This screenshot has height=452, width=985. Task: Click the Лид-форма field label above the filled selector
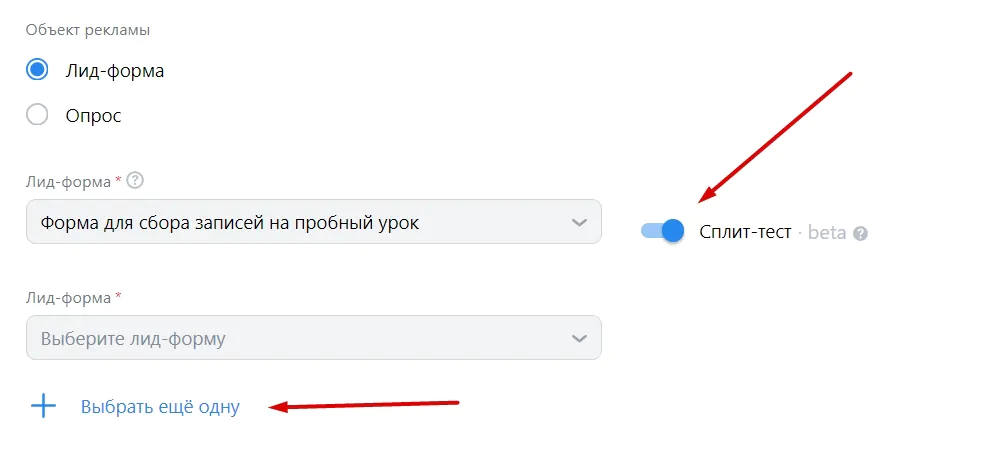pos(68,181)
